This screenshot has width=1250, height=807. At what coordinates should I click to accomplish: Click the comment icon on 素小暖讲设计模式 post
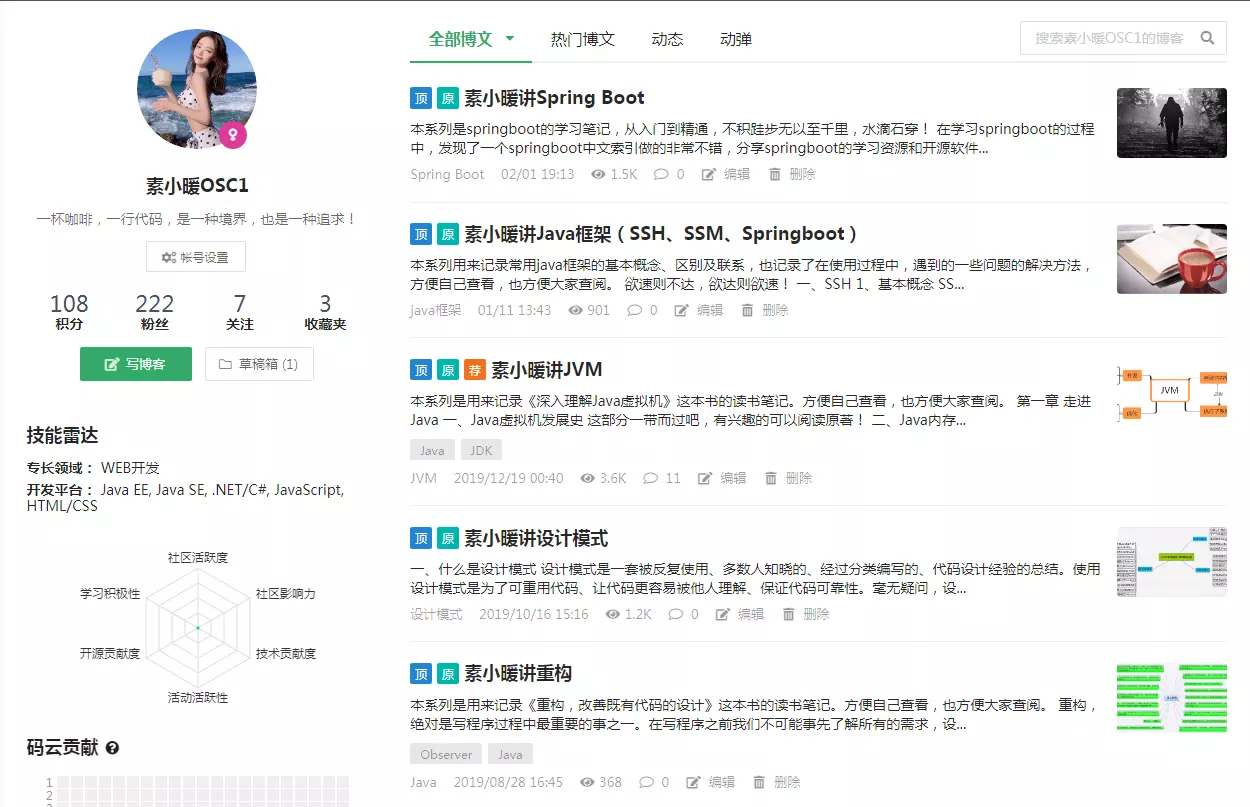675,614
